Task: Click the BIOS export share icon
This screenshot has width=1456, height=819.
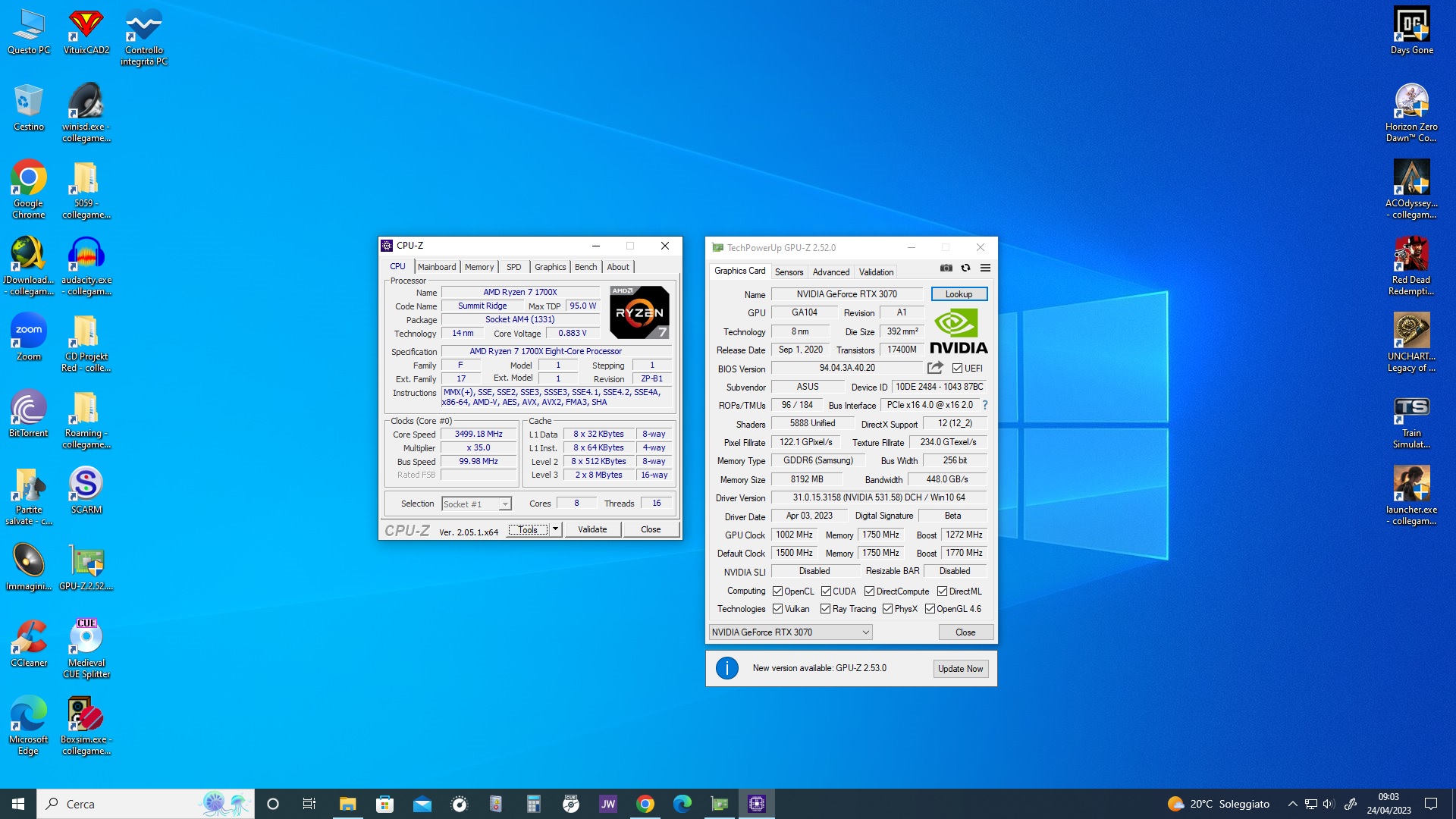Action: pyautogui.click(x=935, y=368)
